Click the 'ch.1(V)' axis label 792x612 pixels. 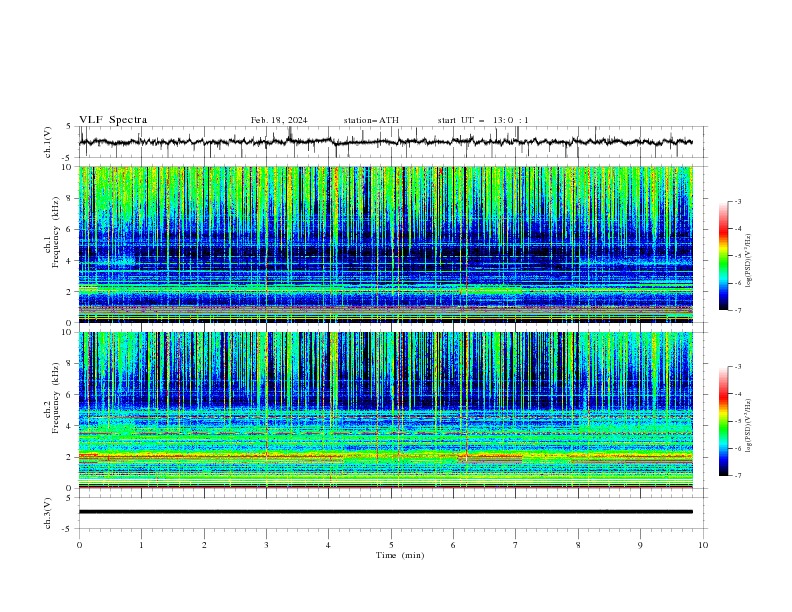(x=48, y=142)
